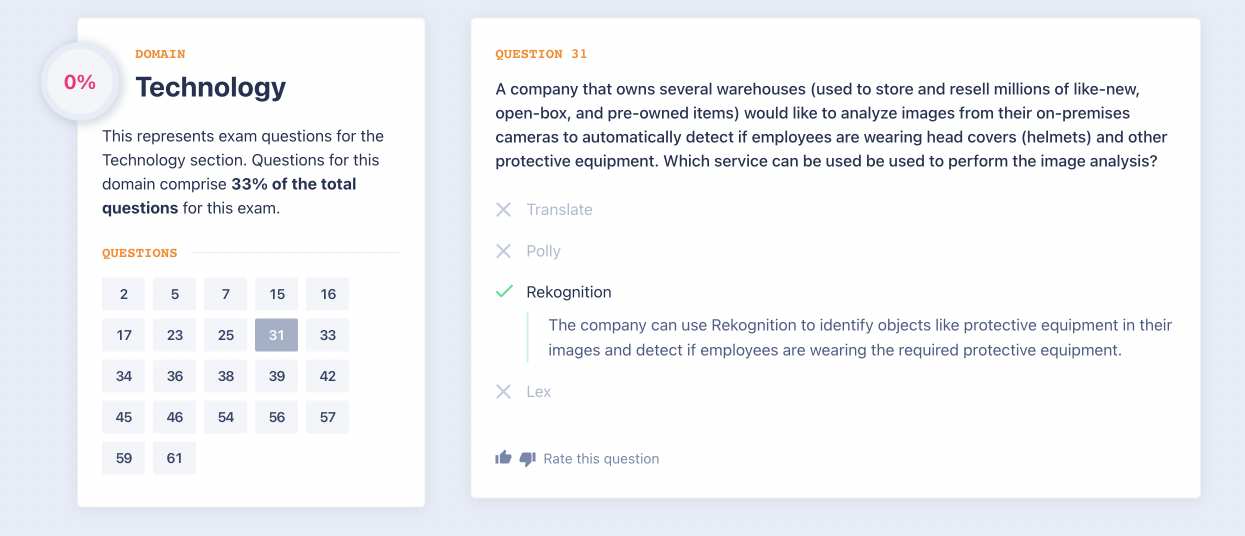The height and width of the screenshot is (536, 1245).
Task: Select highlighted question 31 tile
Action: (277, 335)
